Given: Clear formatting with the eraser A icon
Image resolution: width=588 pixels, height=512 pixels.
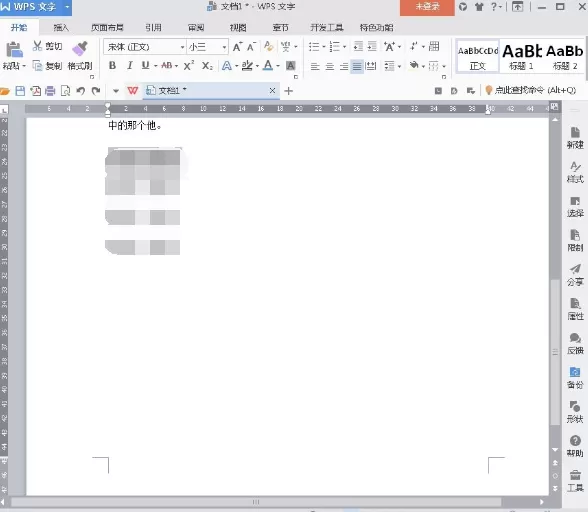Looking at the screenshot, I should (268, 47).
